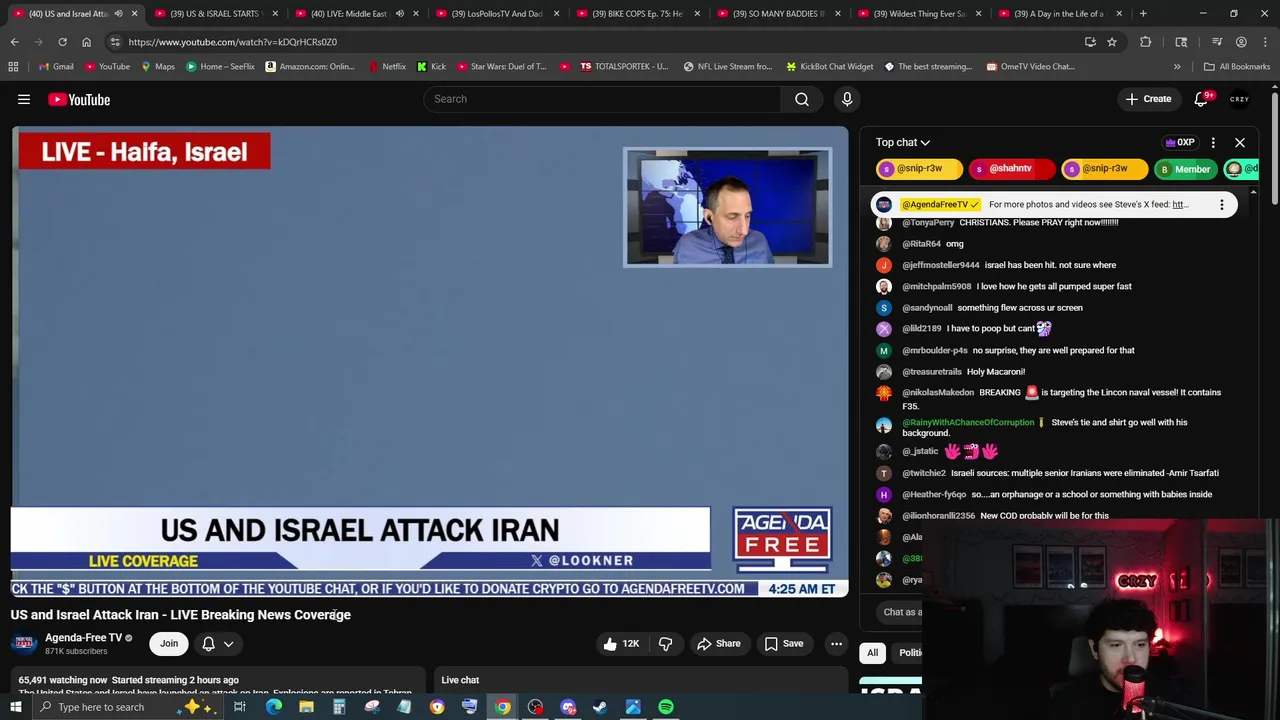Click the Join button

click(x=169, y=644)
